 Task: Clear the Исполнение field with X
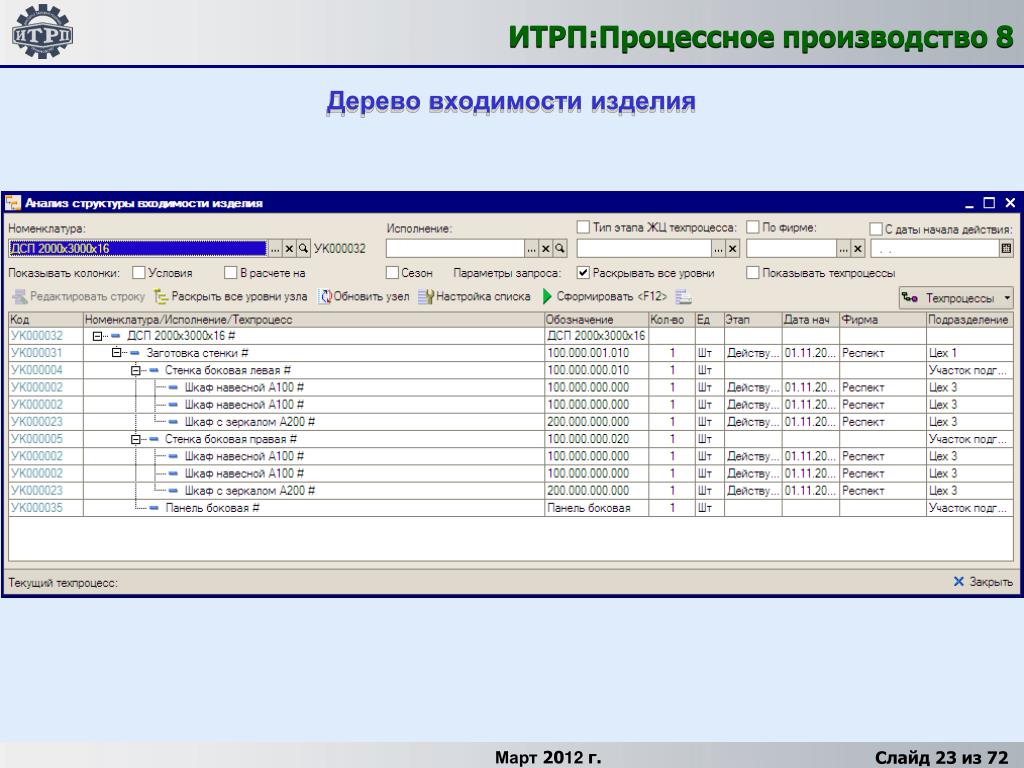pos(546,249)
